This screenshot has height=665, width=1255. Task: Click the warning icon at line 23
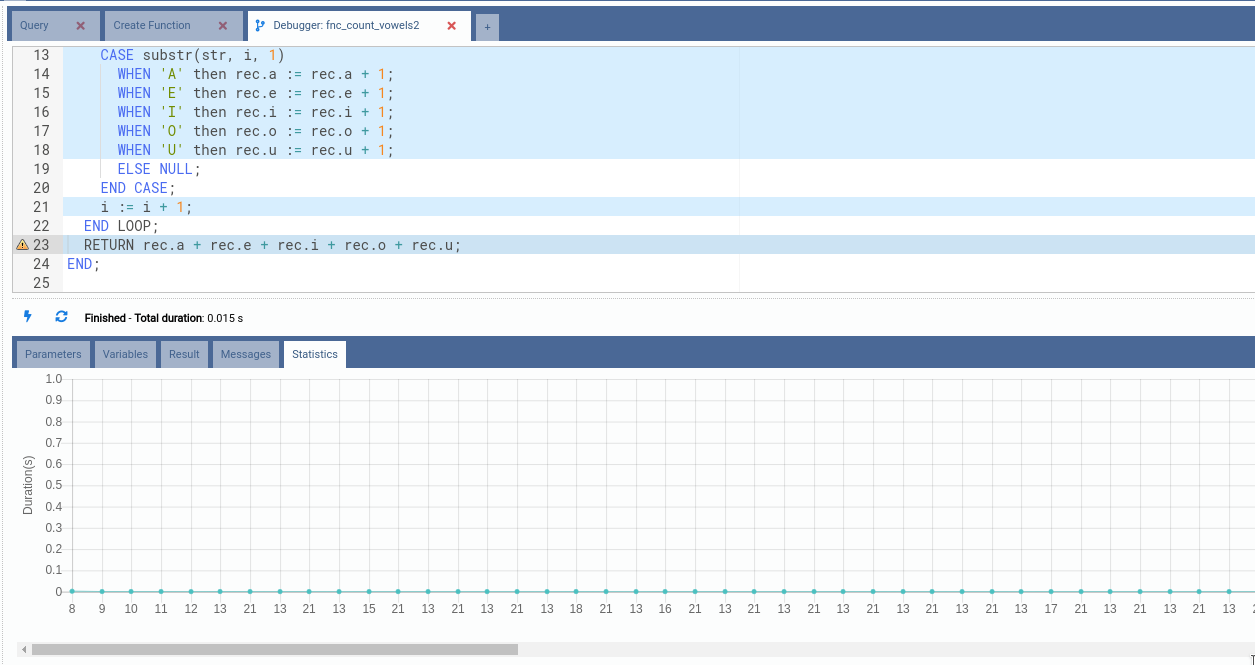point(22,245)
